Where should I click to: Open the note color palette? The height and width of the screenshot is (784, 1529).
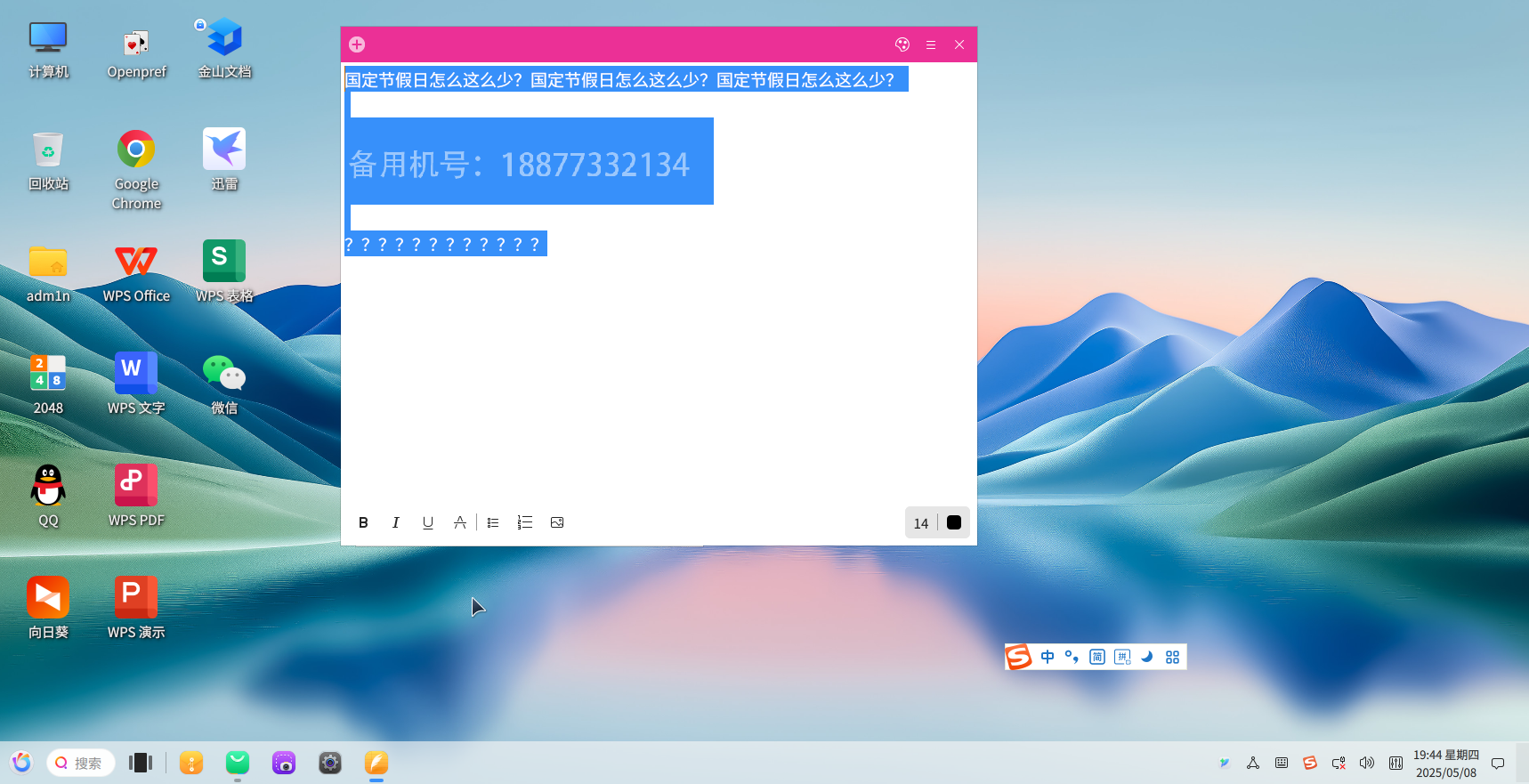902,44
